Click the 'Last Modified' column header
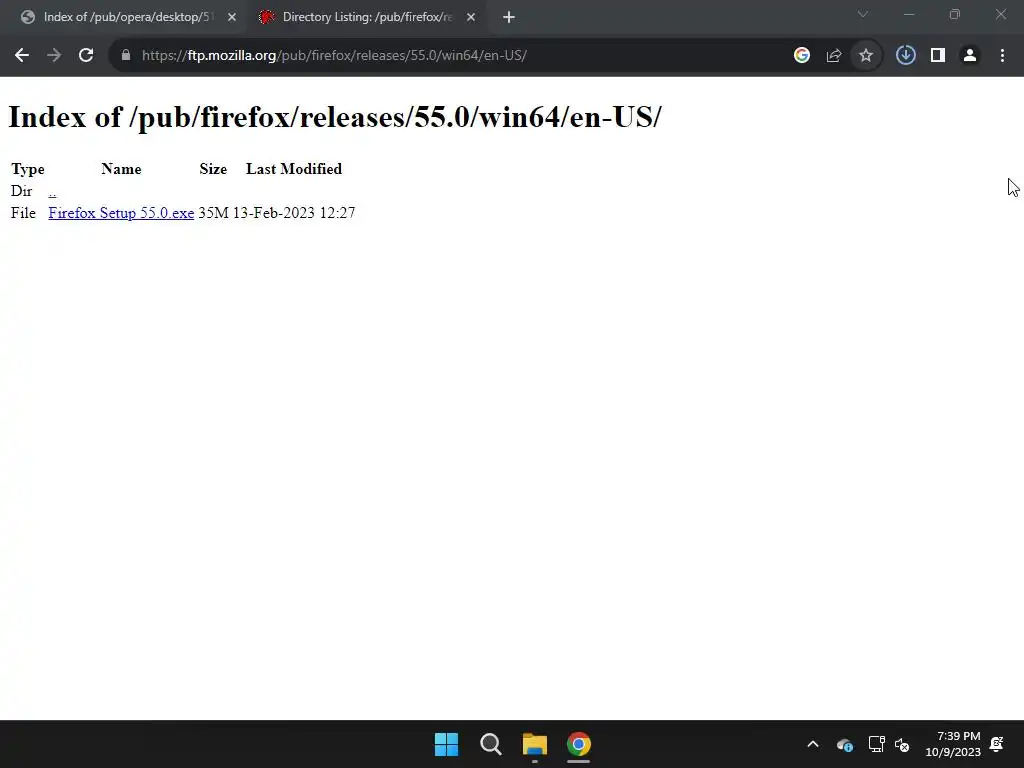1024x768 pixels. (294, 169)
